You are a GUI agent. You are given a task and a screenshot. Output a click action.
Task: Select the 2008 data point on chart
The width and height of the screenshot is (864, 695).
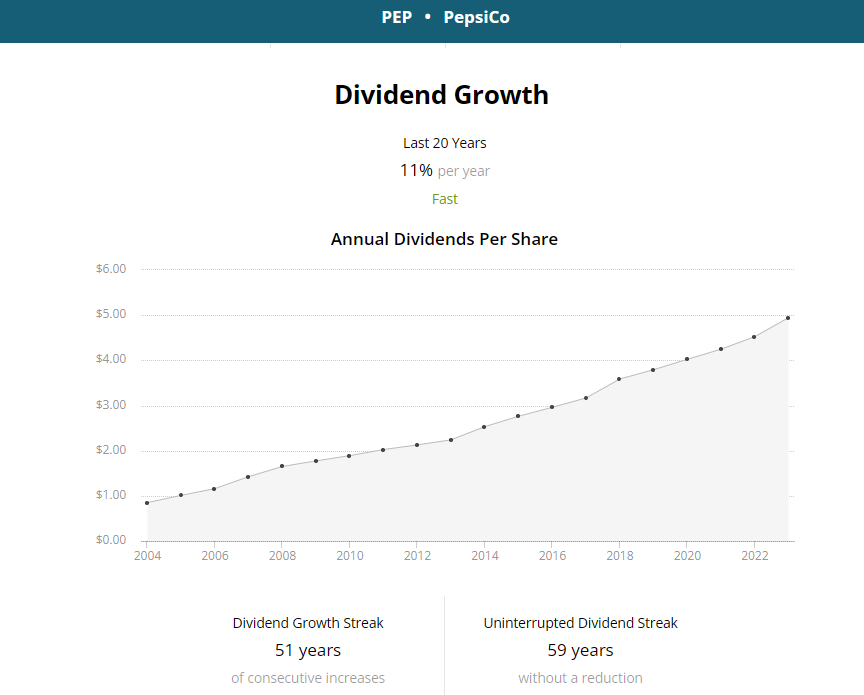click(x=282, y=466)
